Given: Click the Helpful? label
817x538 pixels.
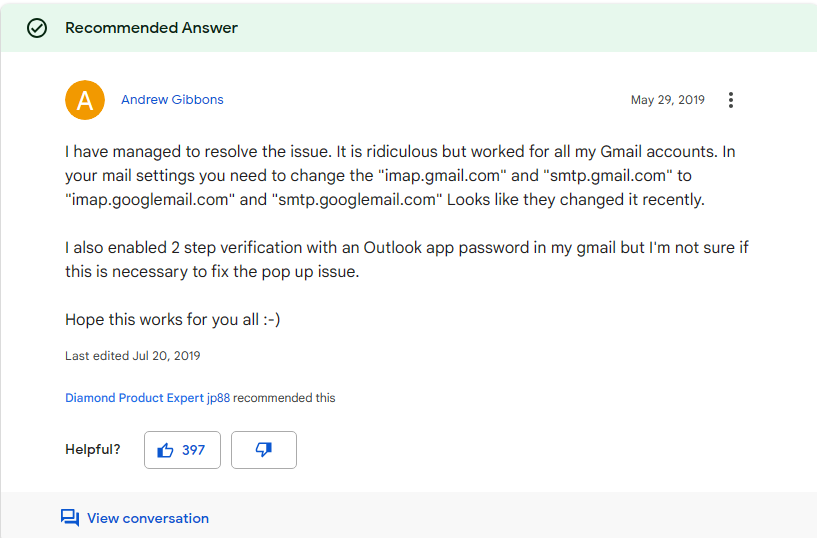Looking at the screenshot, I should (x=93, y=449).
